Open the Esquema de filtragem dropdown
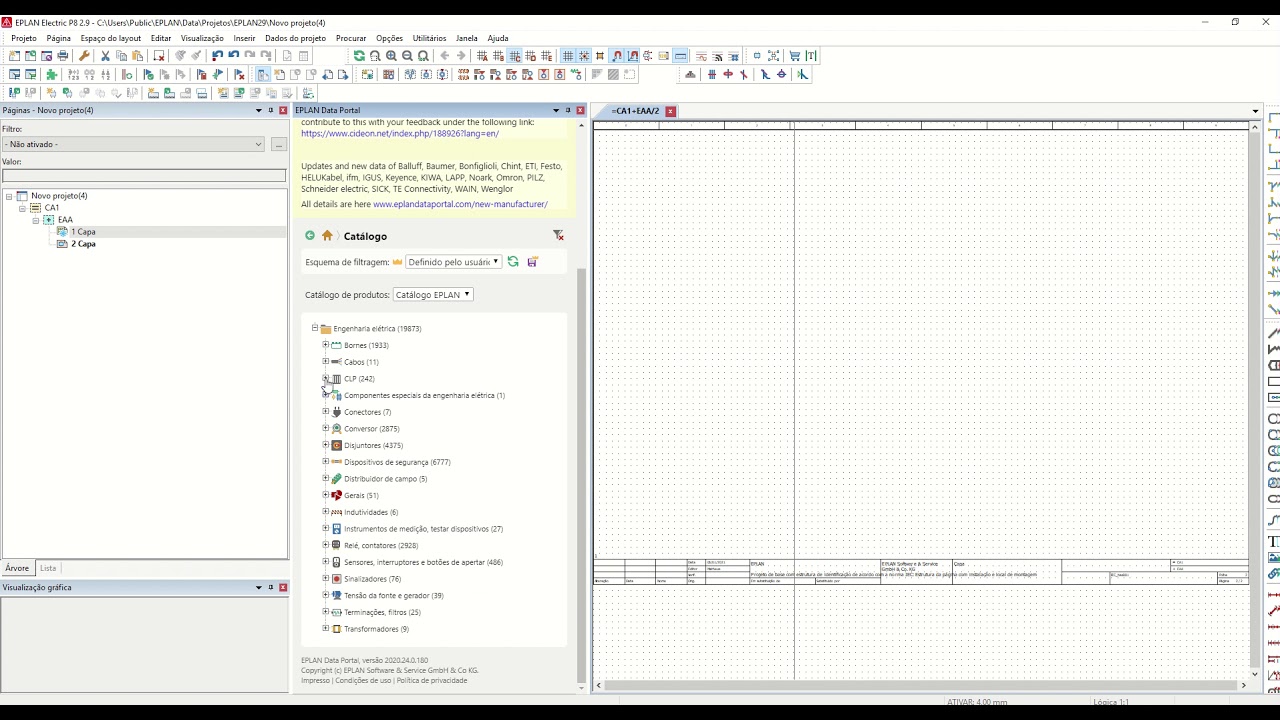 tap(453, 262)
